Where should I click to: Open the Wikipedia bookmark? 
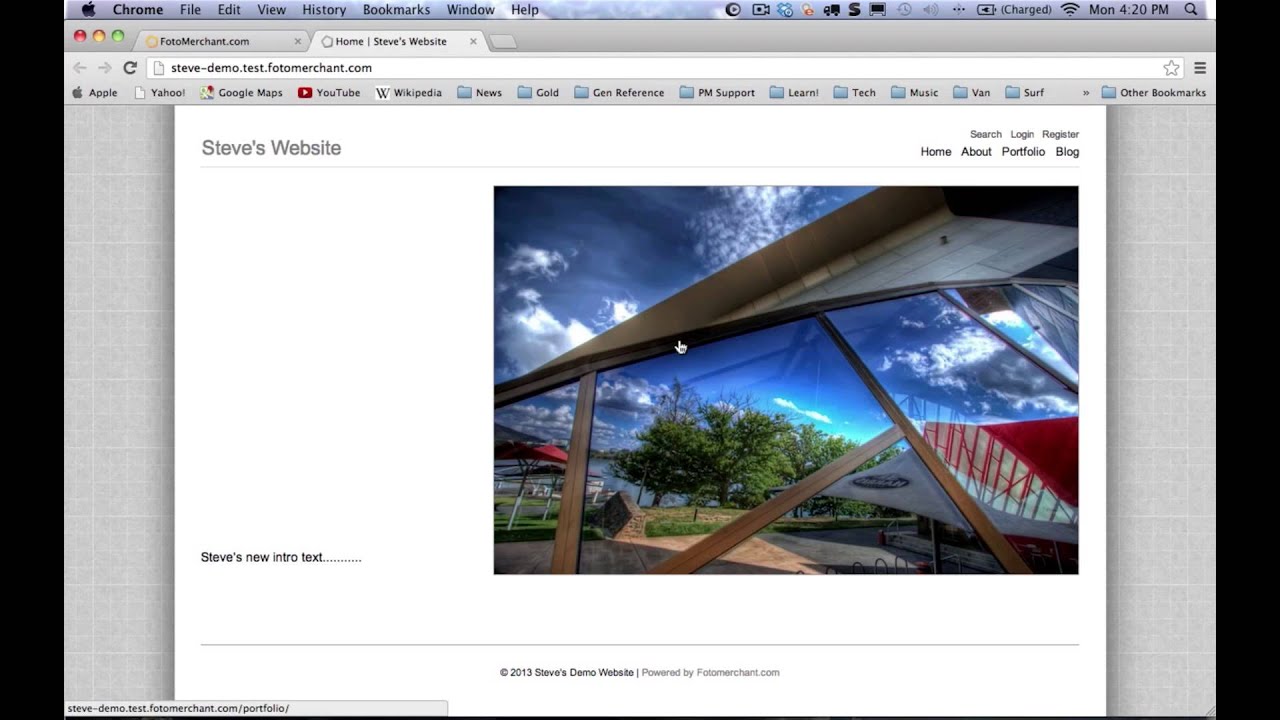[409, 92]
